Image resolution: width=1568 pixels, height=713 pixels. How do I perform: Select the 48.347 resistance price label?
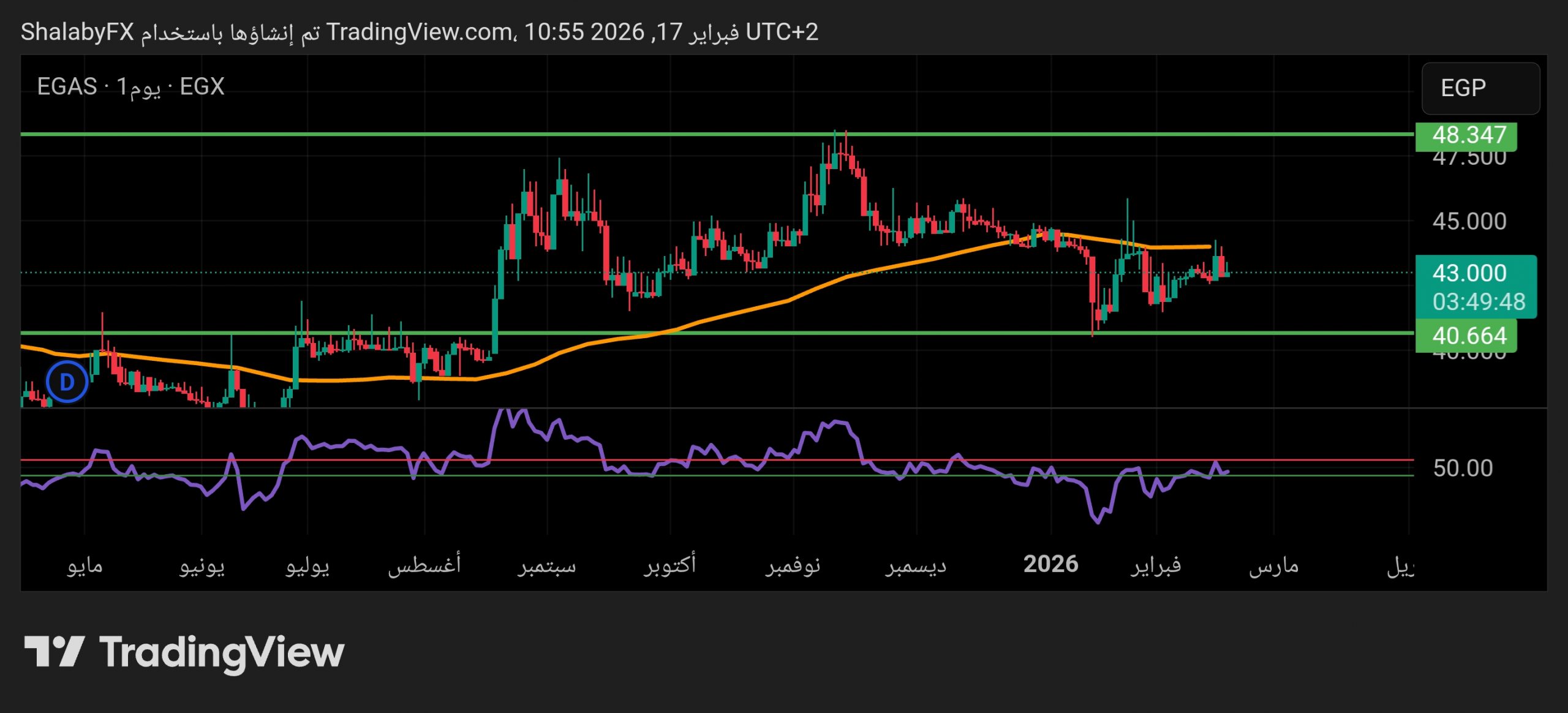[x=1466, y=135]
